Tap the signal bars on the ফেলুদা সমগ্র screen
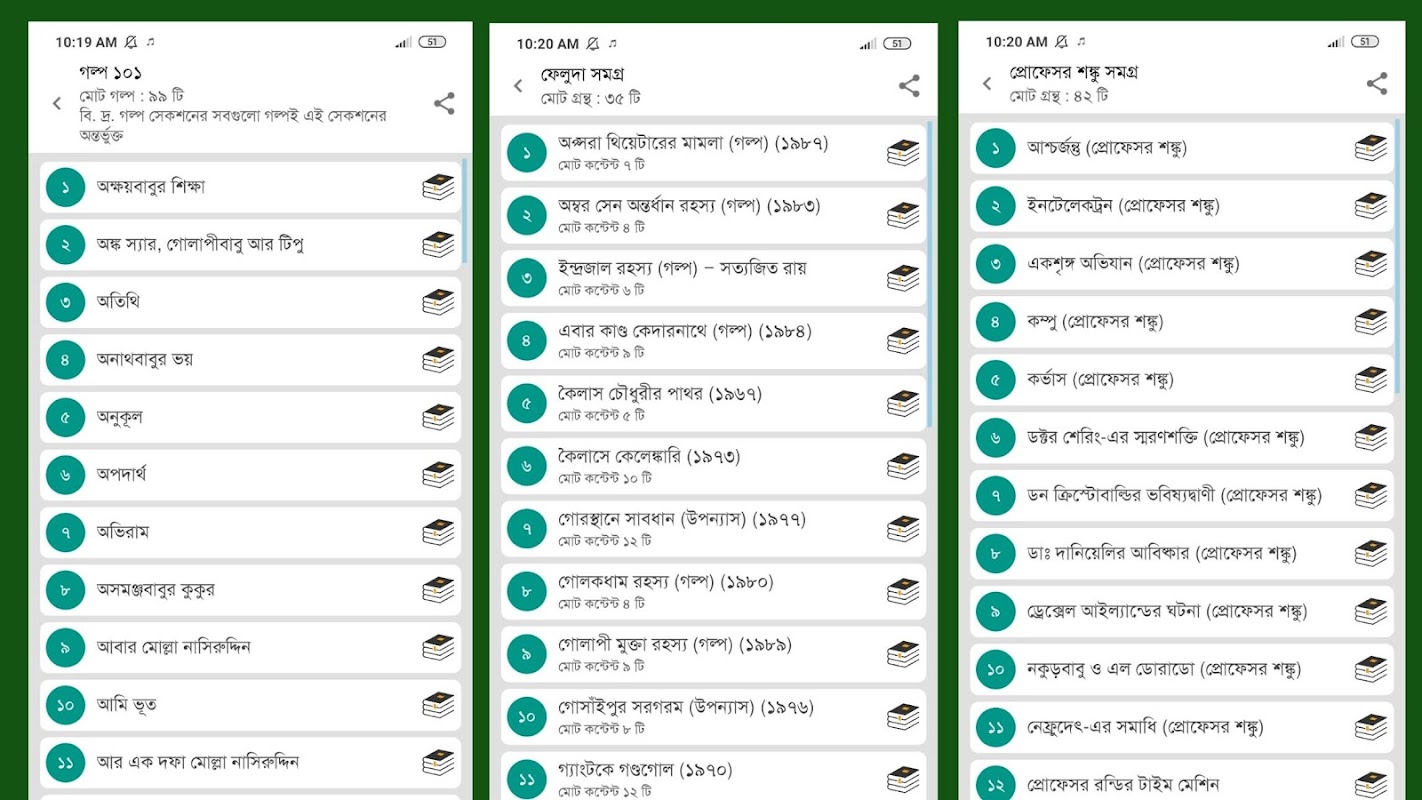Screen dimensions: 1422x800 (868, 44)
